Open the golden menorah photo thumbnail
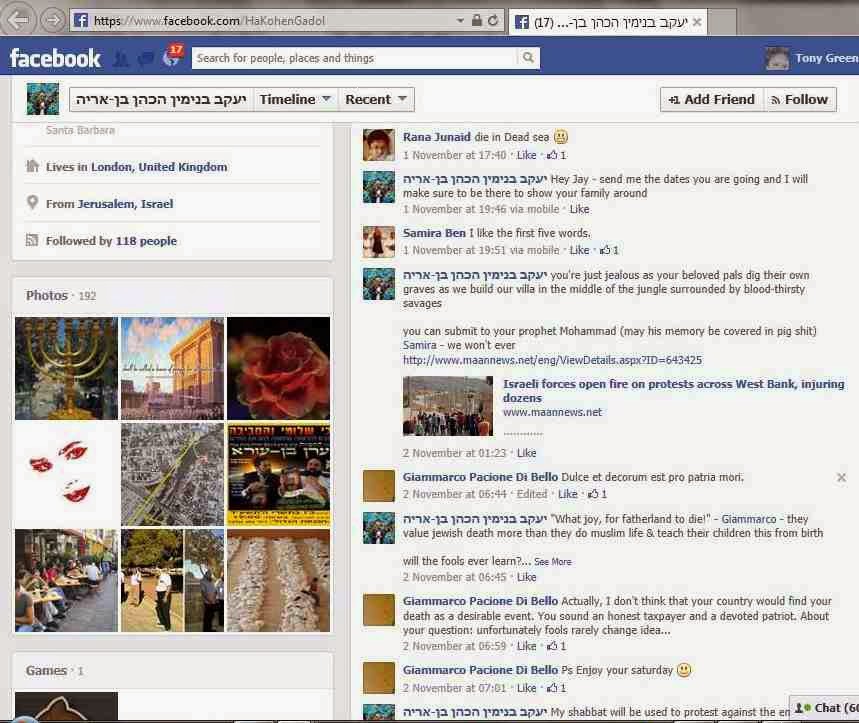 [66, 369]
